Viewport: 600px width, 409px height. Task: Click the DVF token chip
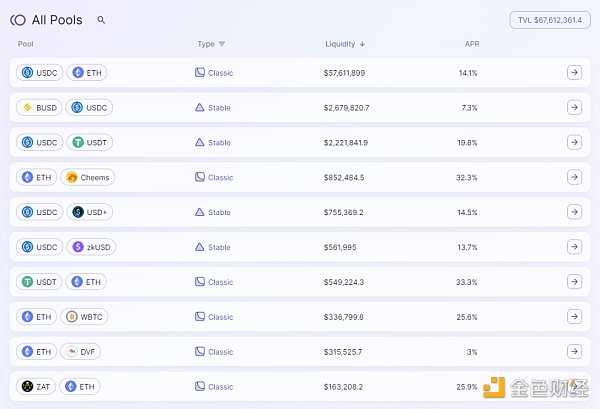click(83, 352)
